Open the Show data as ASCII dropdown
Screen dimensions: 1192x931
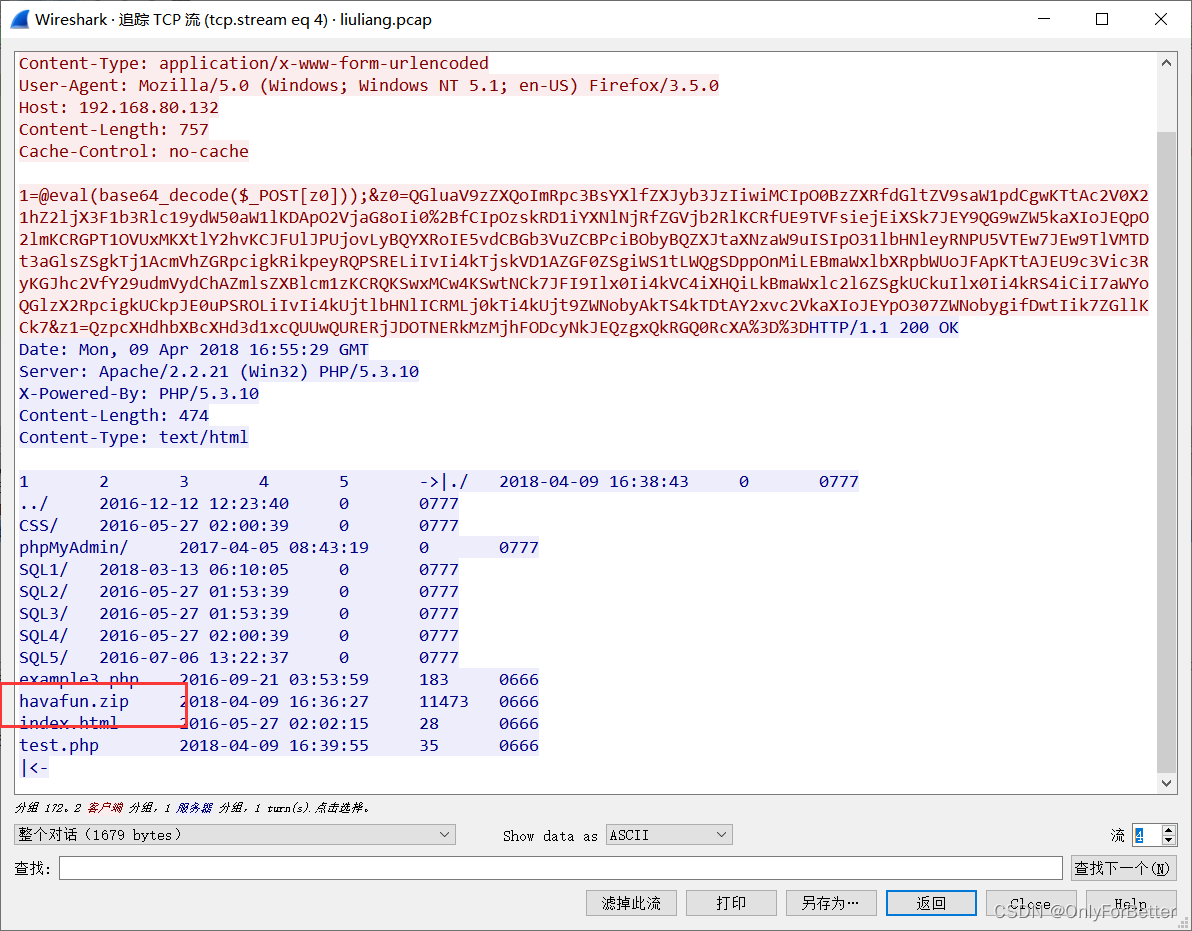coord(669,834)
